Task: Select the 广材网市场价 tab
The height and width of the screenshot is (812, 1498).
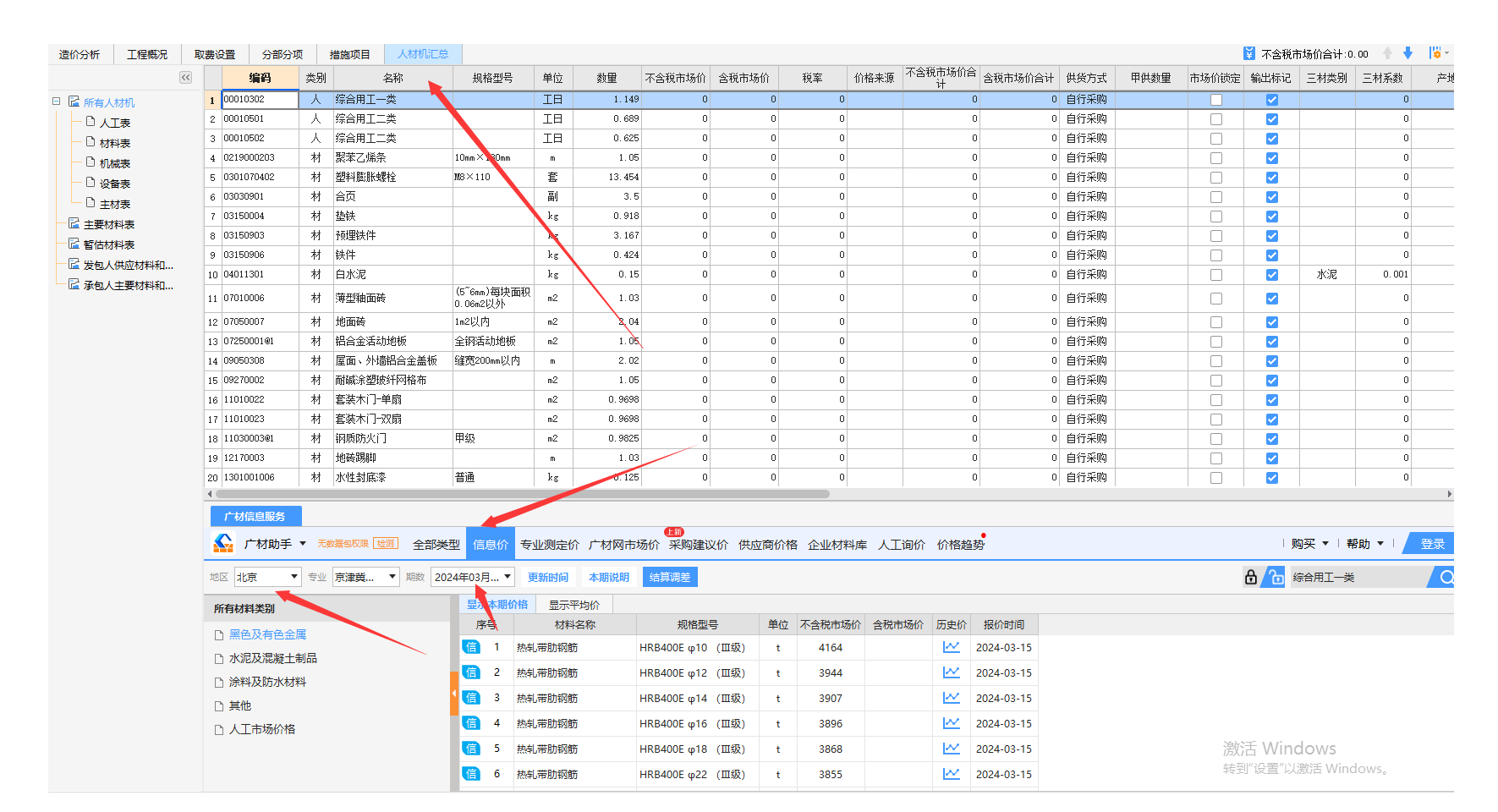Action: pos(624,545)
